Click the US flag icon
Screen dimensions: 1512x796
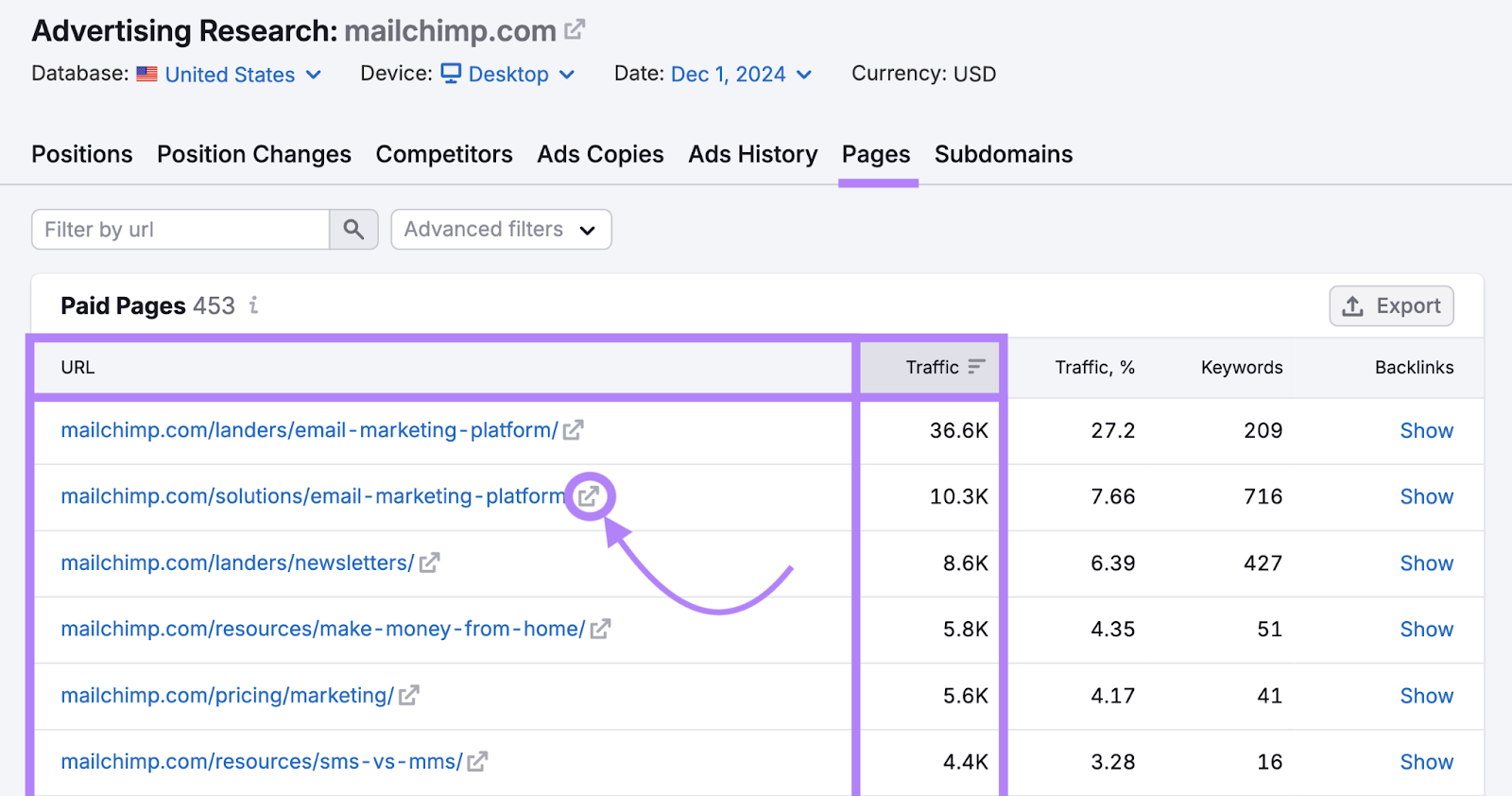146,74
